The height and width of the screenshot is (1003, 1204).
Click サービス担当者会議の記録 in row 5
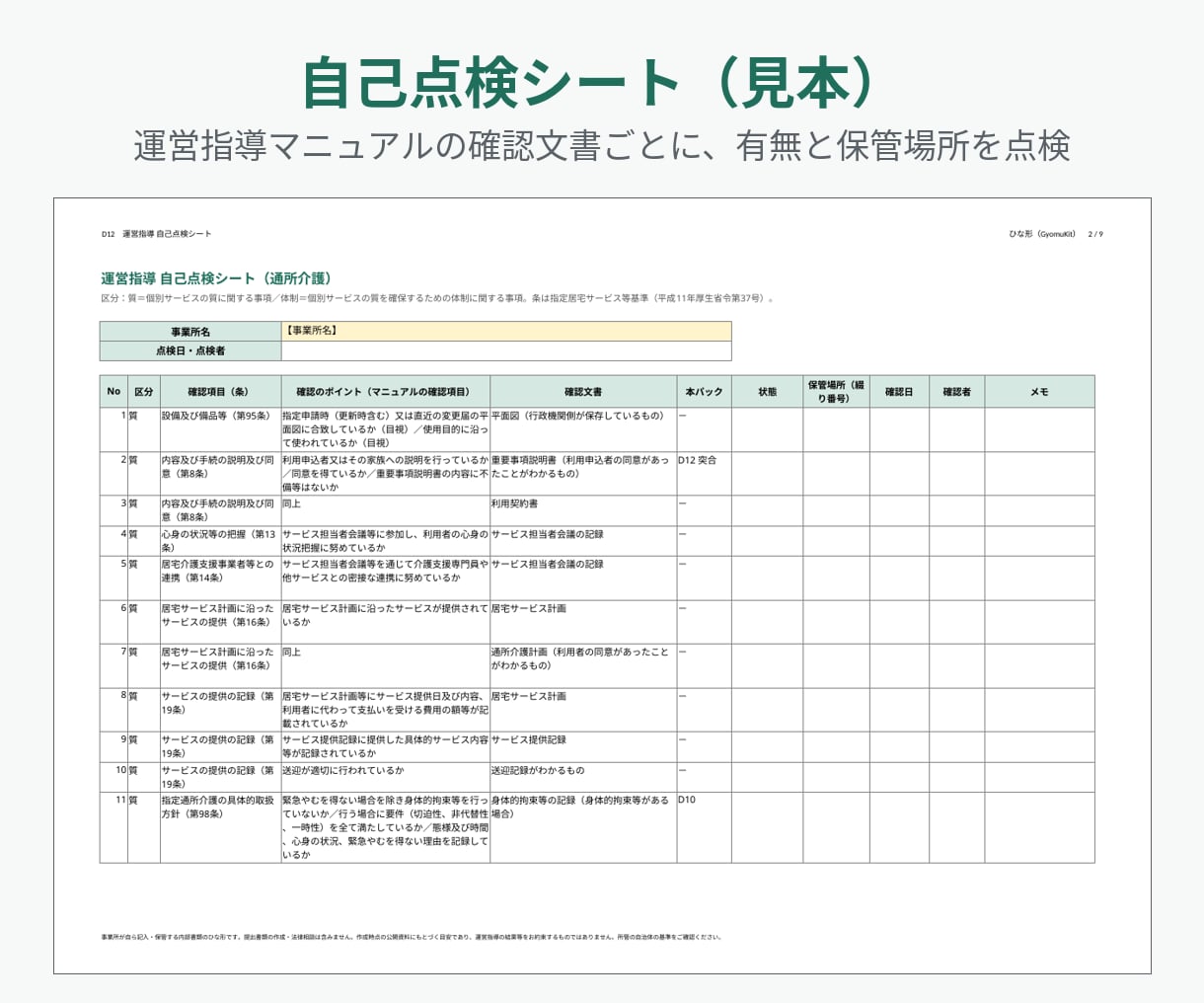(582, 578)
